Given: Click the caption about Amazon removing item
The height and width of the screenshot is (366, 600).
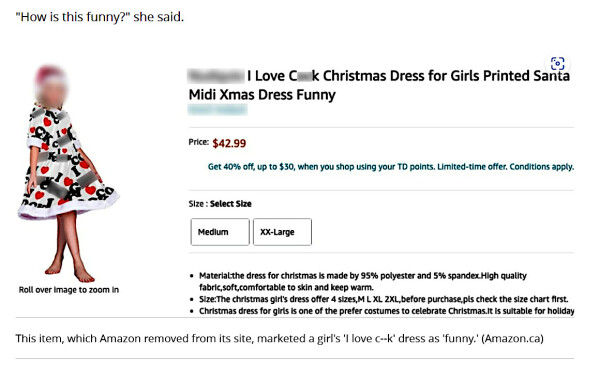Looking at the screenshot, I should click(279, 338).
